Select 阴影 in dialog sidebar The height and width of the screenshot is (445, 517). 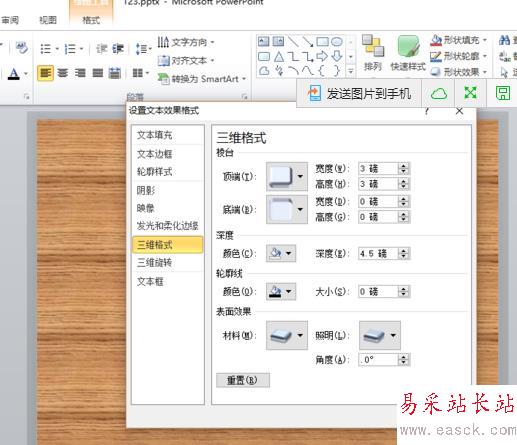[x=168, y=190]
